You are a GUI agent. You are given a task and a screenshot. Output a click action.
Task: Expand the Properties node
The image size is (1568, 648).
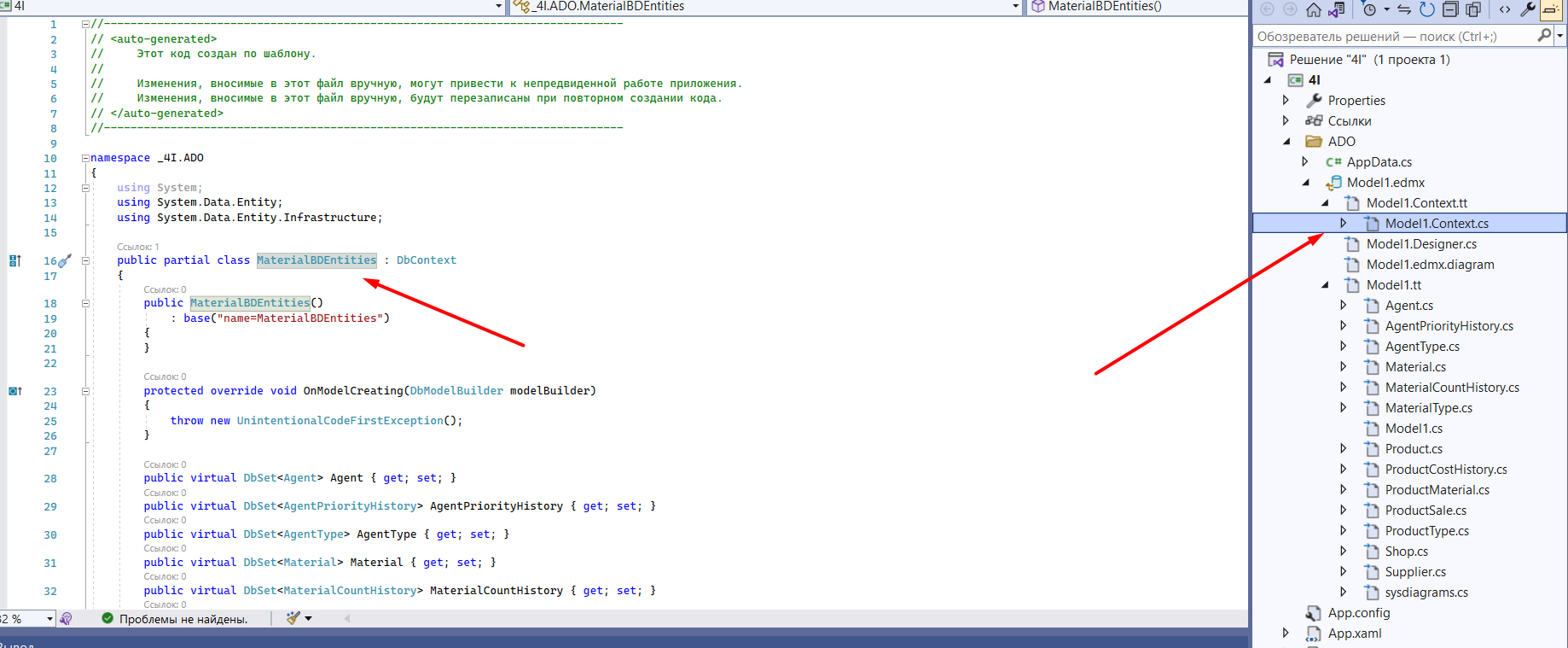1286,101
